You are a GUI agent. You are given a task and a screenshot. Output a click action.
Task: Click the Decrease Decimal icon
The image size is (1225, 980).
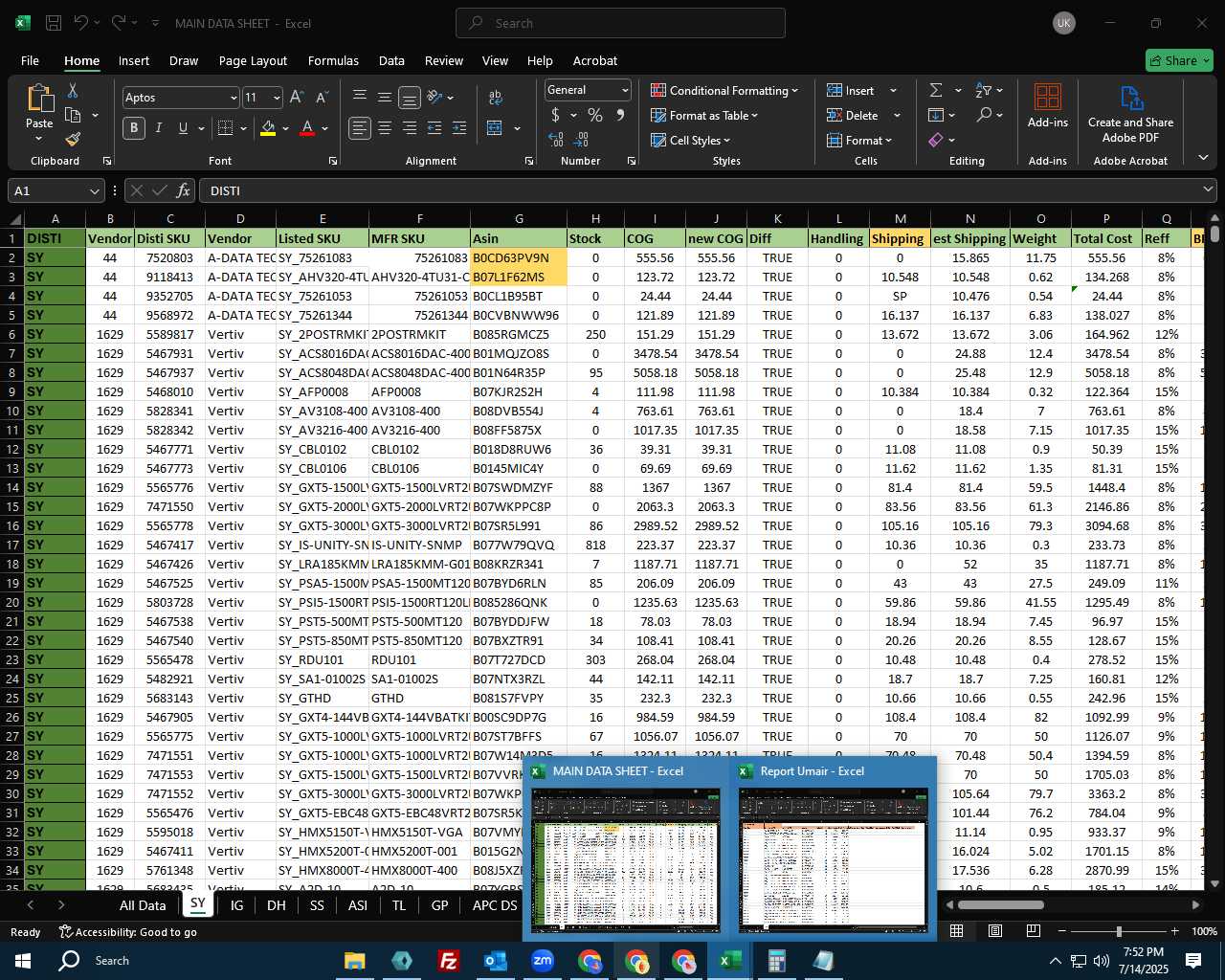(x=583, y=140)
